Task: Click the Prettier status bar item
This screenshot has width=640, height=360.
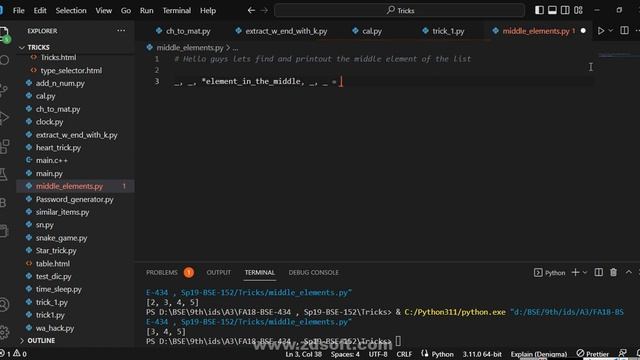Action: click(x=593, y=354)
